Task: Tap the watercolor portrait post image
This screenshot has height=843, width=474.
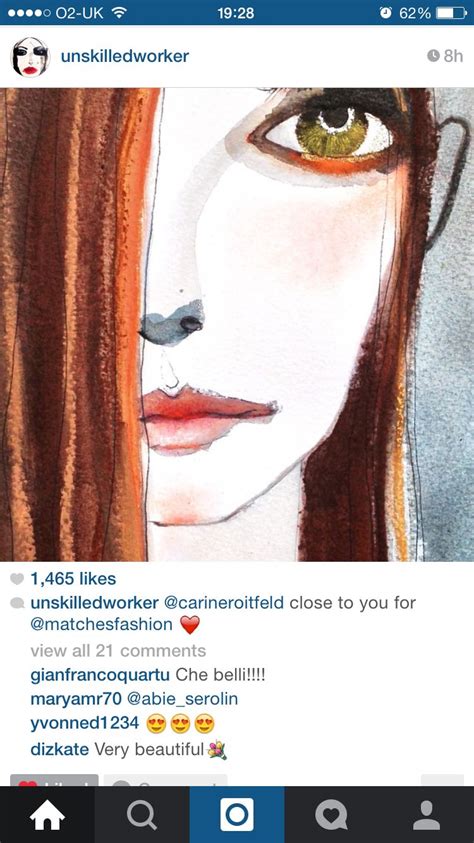Action: pyautogui.click(x=237, y=324)
